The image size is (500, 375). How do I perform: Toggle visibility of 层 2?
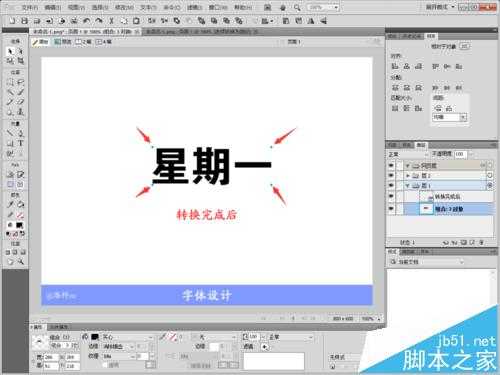391,175
